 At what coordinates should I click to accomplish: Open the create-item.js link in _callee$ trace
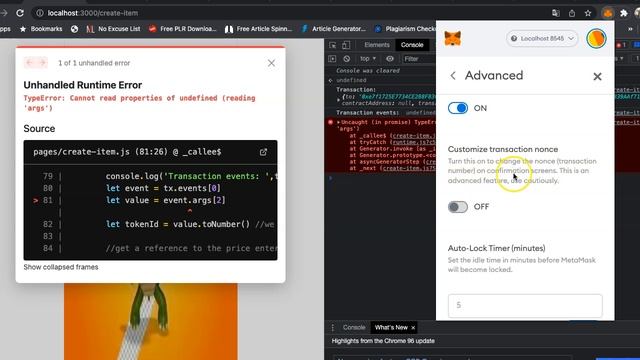click(413, 136)
